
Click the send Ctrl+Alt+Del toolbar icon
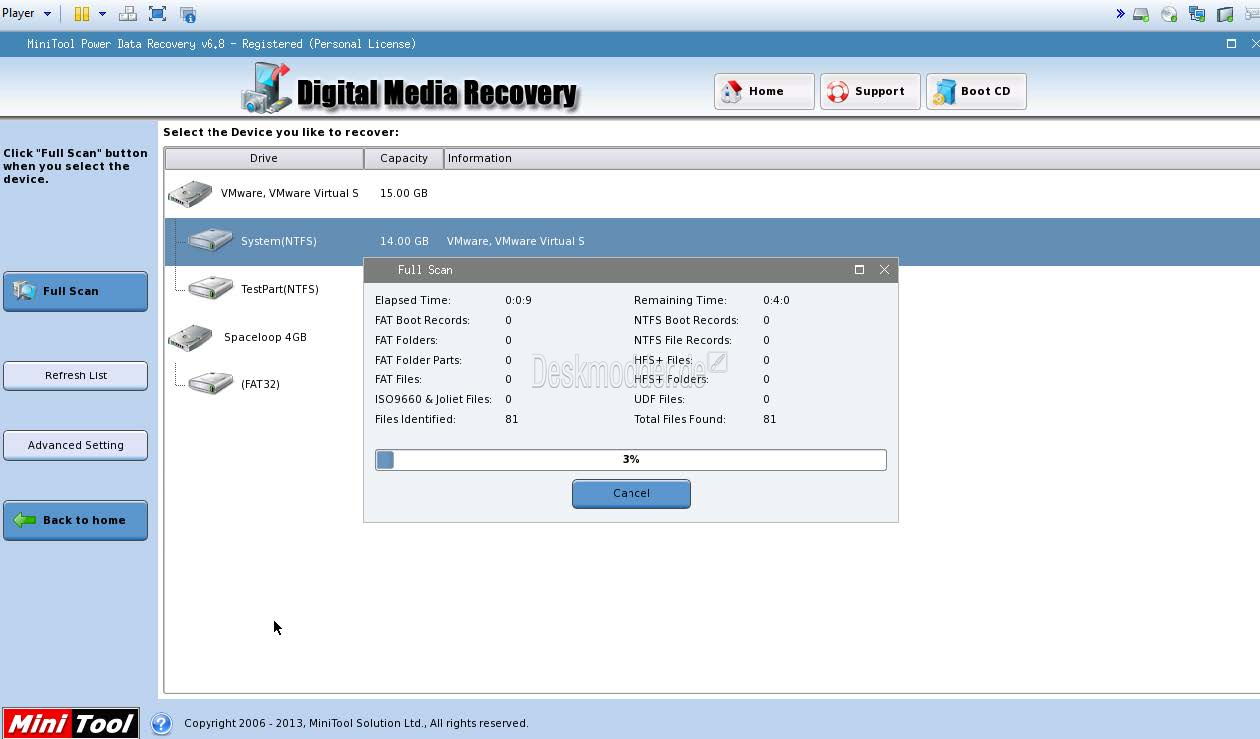pyautogui.click(x=127, y=14)
